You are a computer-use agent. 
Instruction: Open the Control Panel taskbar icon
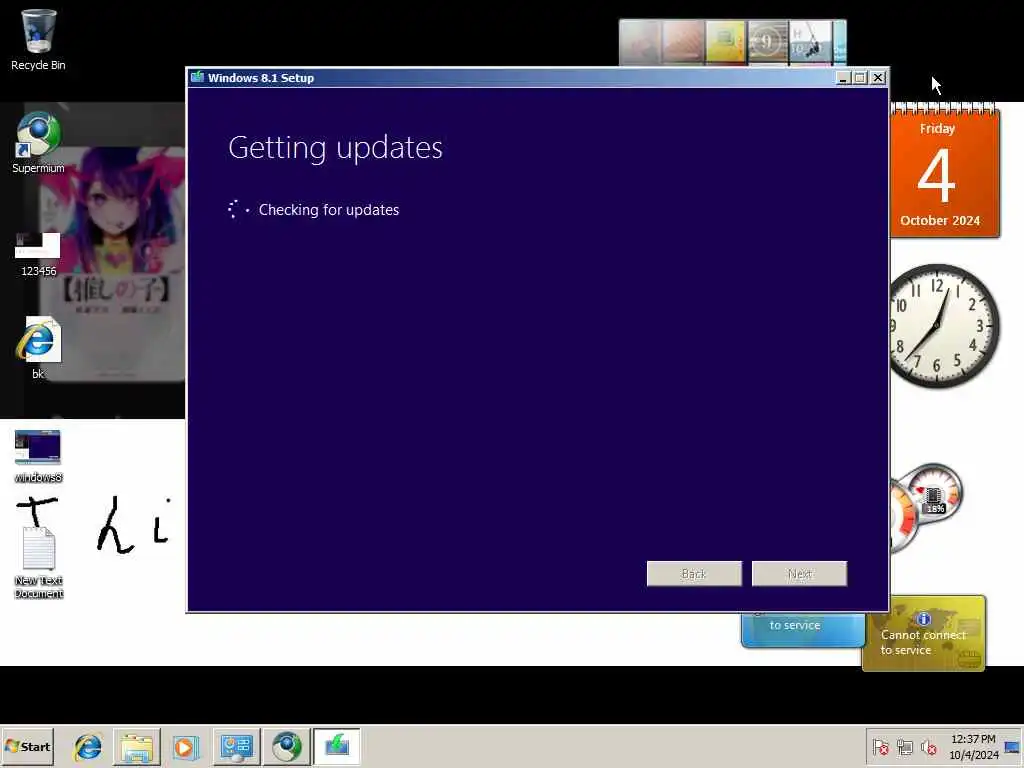[236, 746]
